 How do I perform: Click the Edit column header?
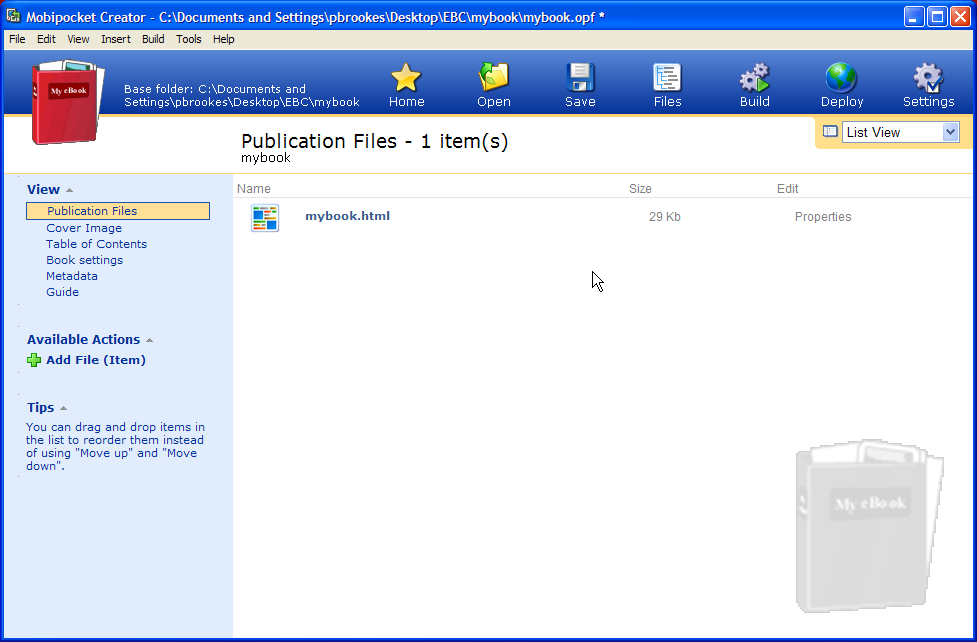pyautogui.click(x=788, y=189)
